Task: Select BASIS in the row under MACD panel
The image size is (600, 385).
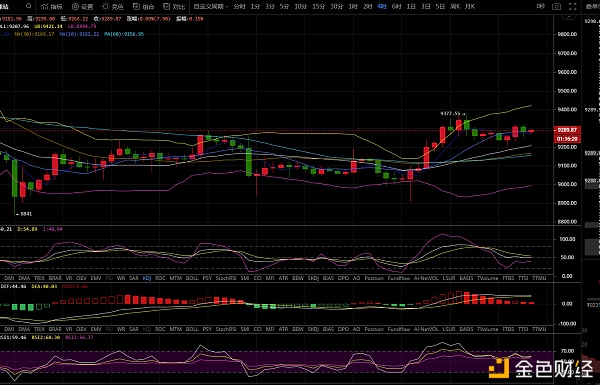Action: click(466, 329)
